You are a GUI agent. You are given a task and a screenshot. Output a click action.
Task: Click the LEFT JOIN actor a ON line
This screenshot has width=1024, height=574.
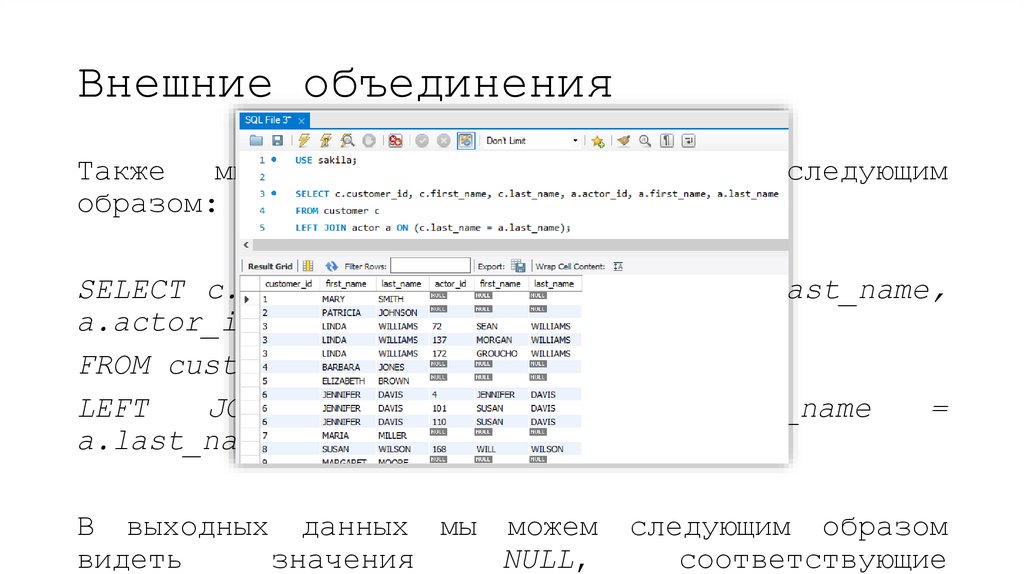click(432, 228)
